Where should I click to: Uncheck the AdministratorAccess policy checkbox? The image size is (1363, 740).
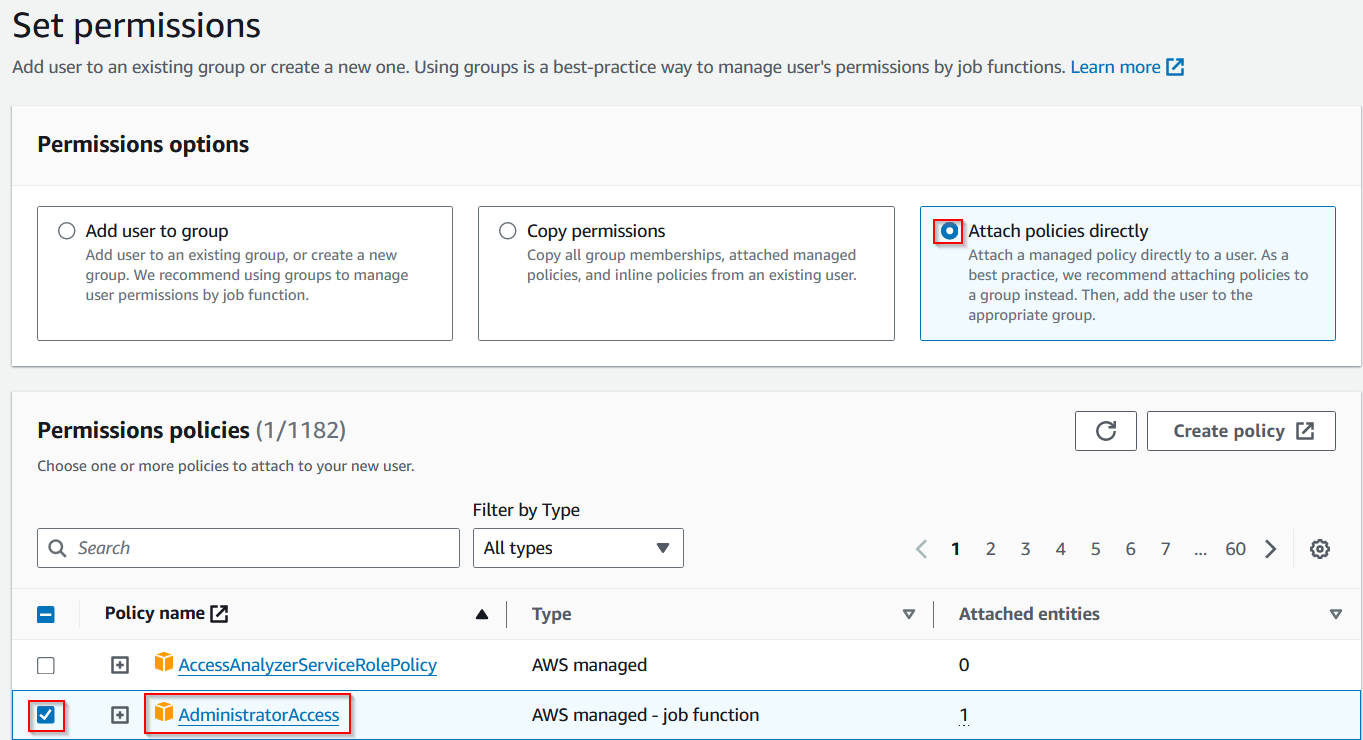(46, 715)
